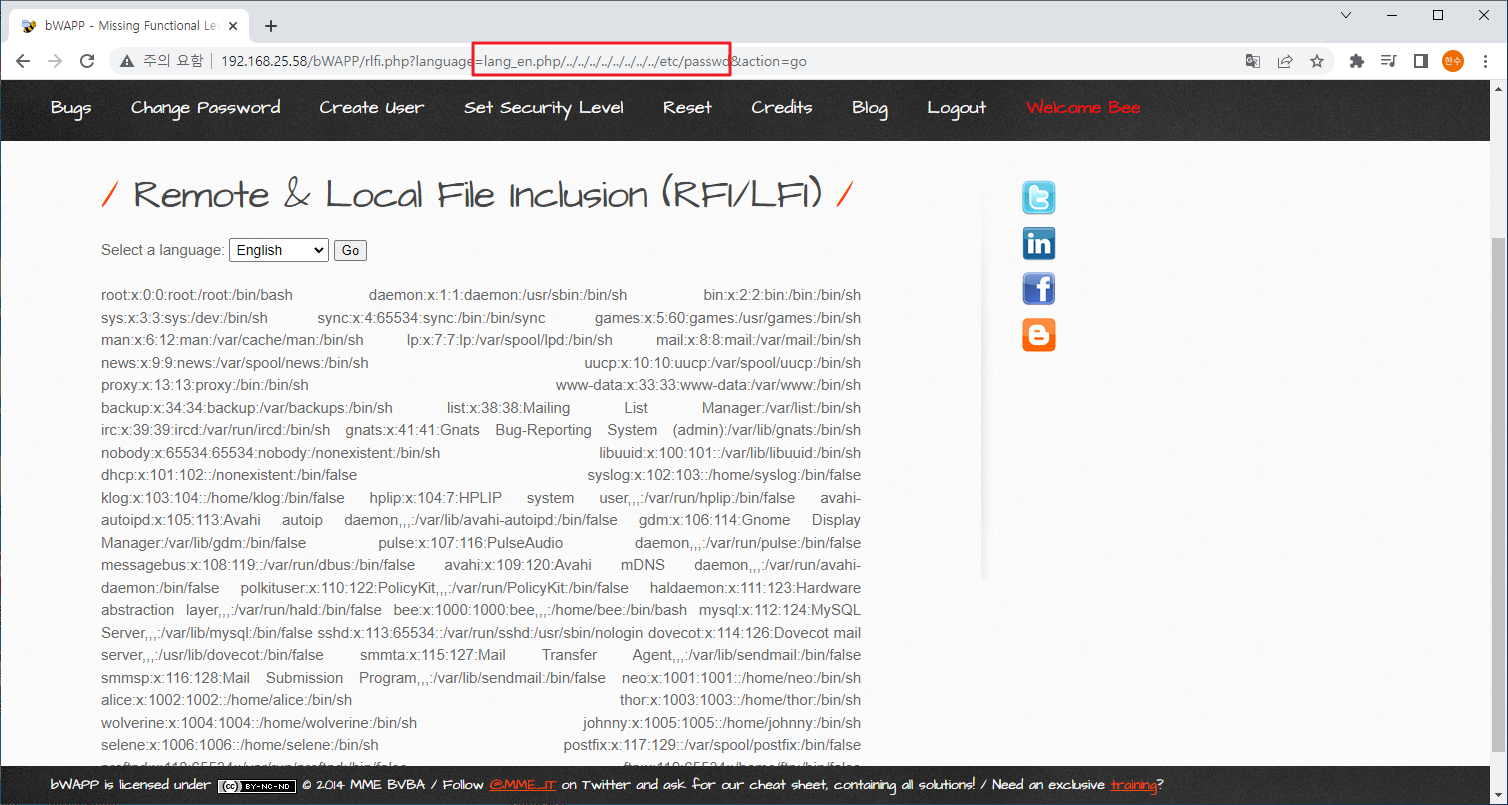Open Set Security Level menu item
This screenshot has height=805, width=1508.
pos(544,108)
